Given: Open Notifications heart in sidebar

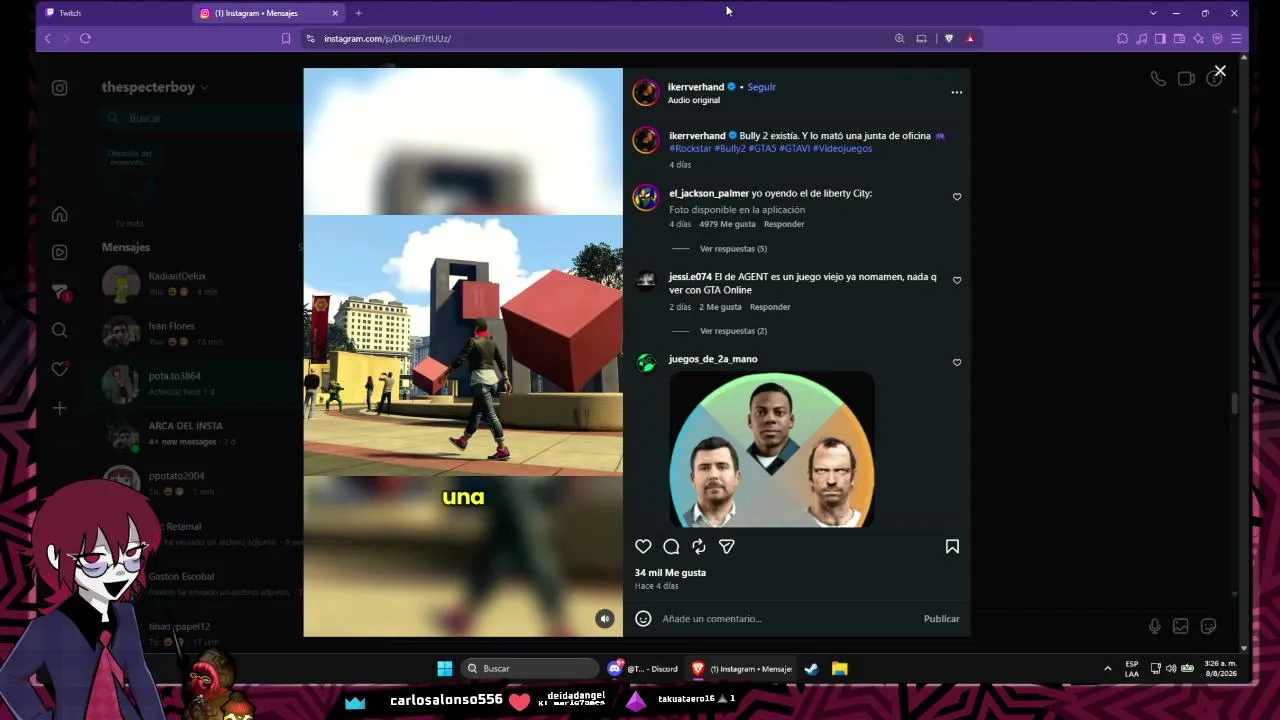Looking at the screenshot, I should click(x=60, y=369).
